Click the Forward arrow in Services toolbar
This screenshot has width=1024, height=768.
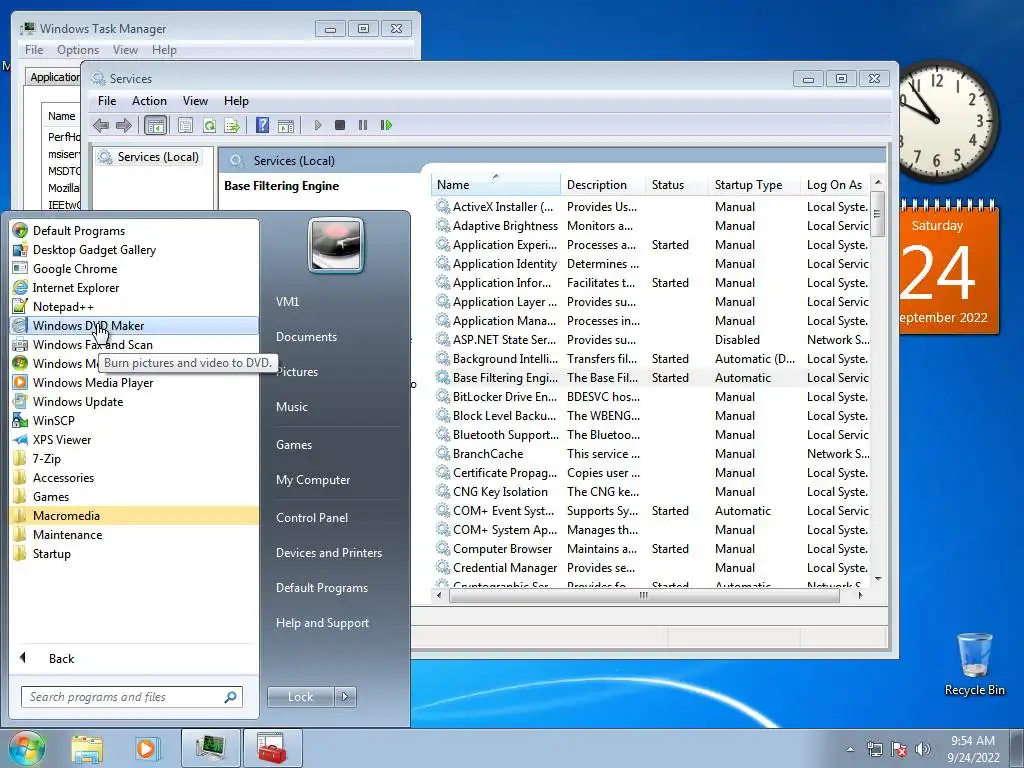coord(123,125)
